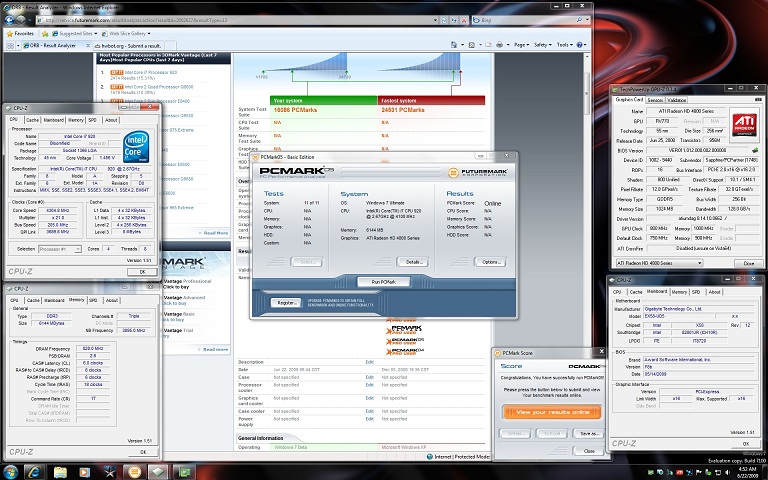Click Intel Core i7 Processor 920 link
Image resolution: width=768 pixels, height=480 pixels.
coord(151,72)
